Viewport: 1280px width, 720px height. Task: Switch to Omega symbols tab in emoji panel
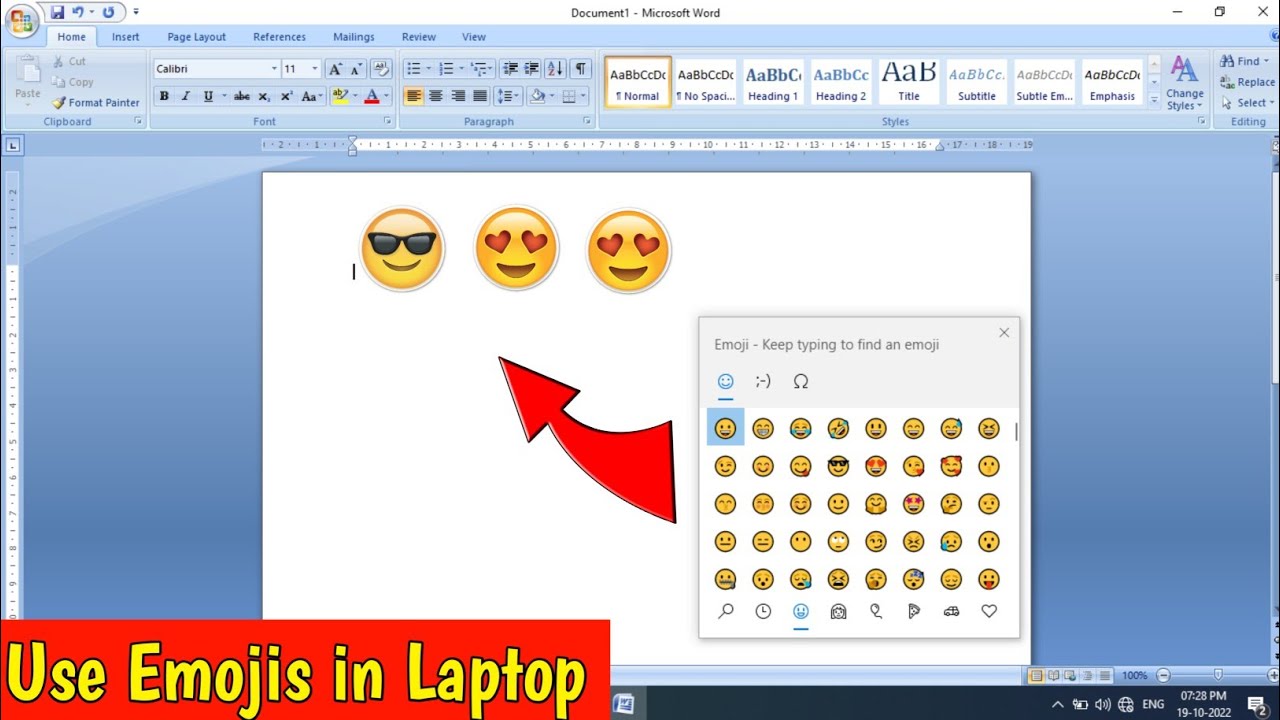(x=800, y=381)
